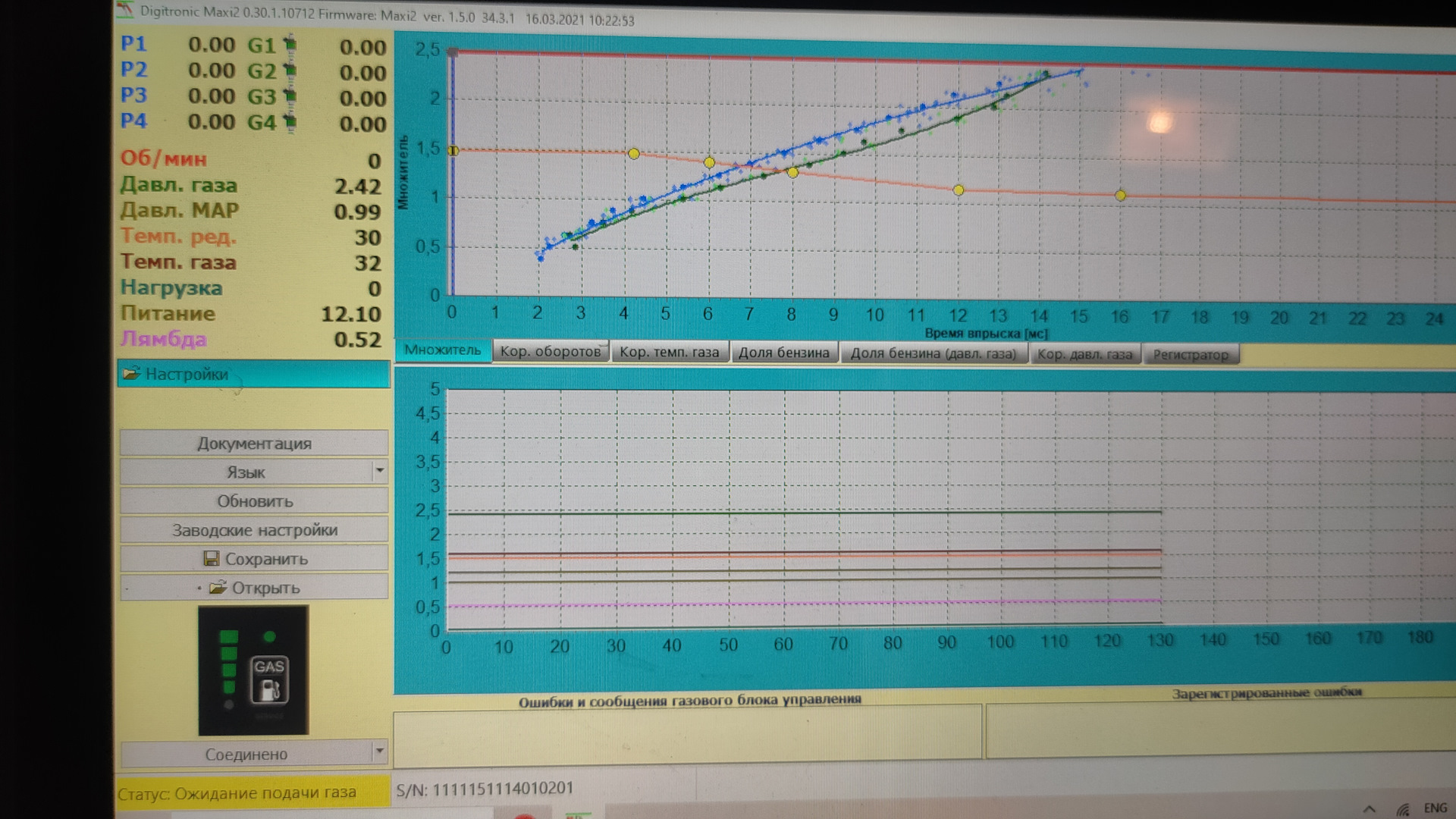Select yellow multiplier point near 12 ms
The width and height of the screenshot is (1456, 819).
(x=959, y=190)
